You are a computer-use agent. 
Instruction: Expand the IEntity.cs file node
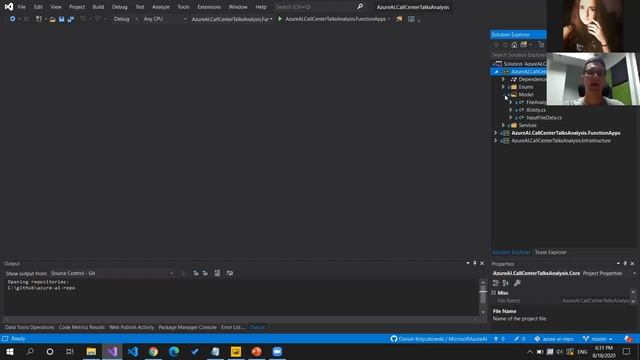(x=511, y=110)
